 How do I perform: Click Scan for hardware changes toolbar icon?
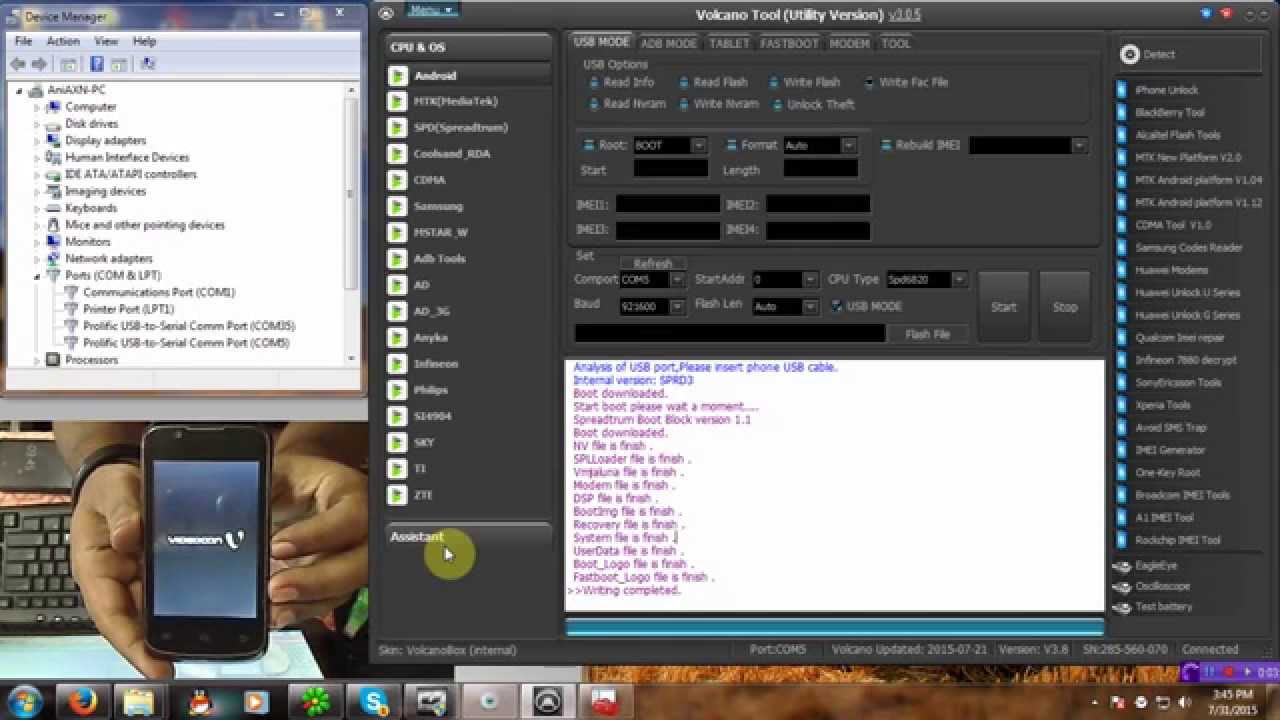click(x=148, y=64)
